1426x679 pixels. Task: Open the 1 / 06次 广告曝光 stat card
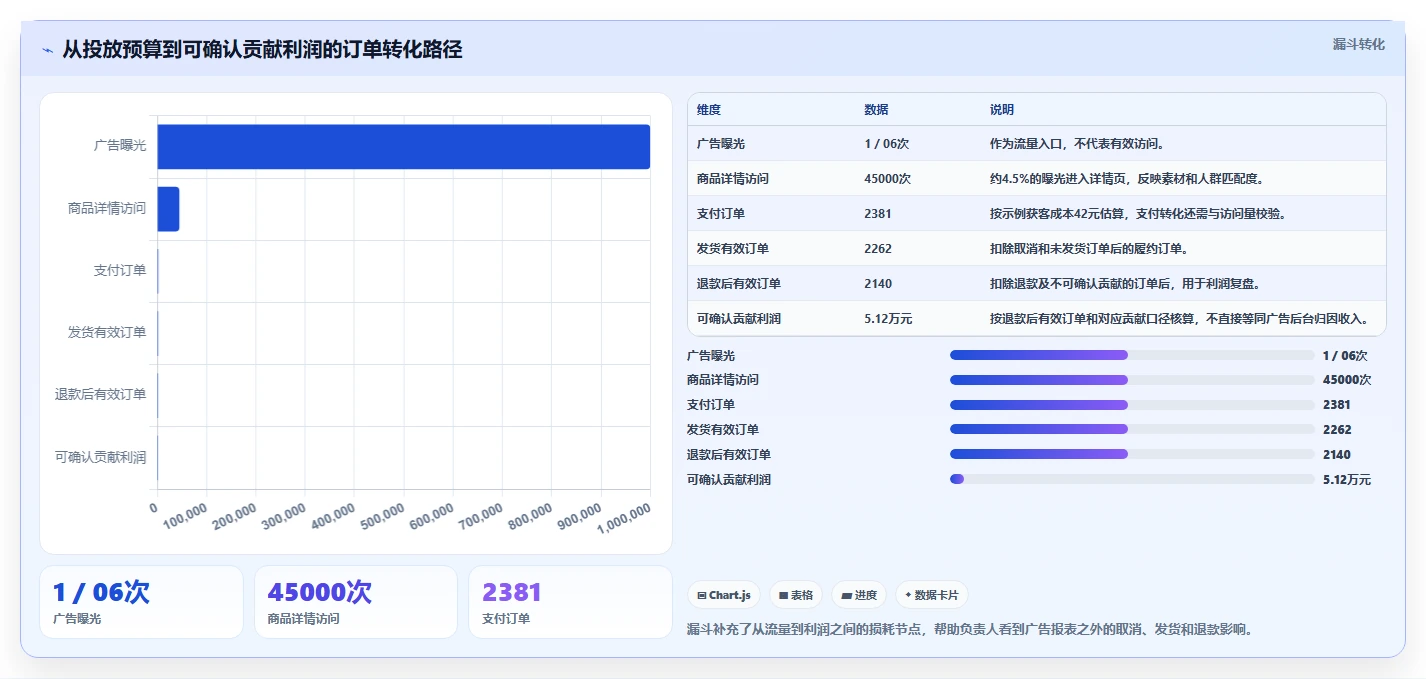click(141, 602)
